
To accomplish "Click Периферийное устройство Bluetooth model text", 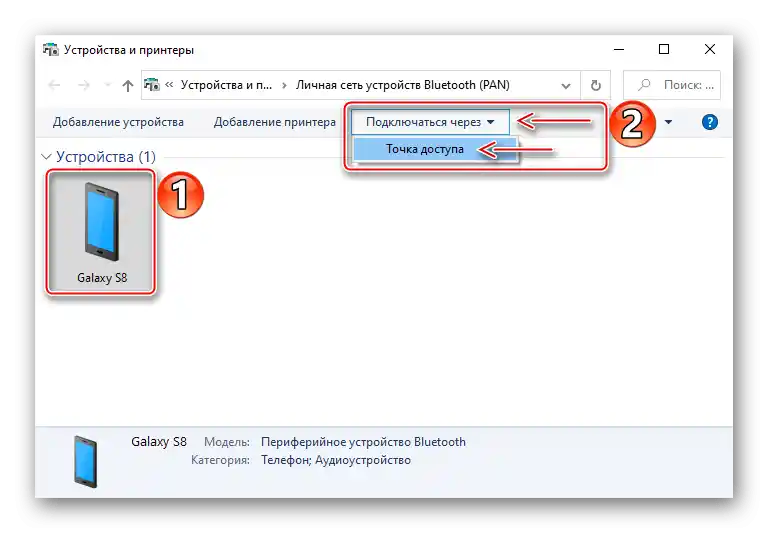I will (363, 442).
